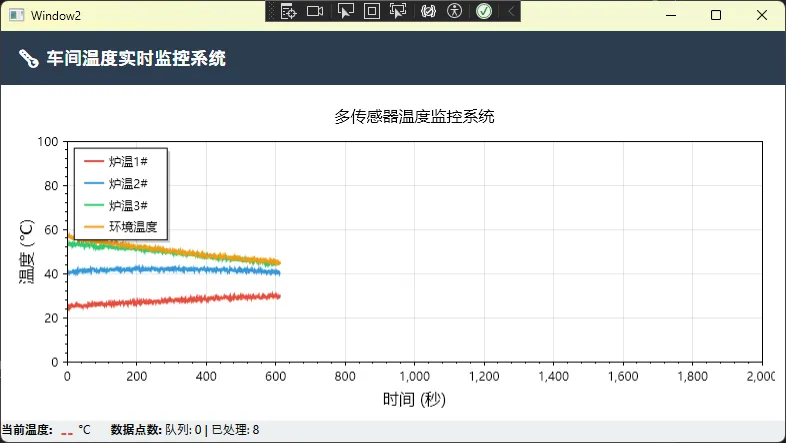Screen dimensions: 786x443
Task: Toggle Track Focused Element icon
Action: pos(398,11)
